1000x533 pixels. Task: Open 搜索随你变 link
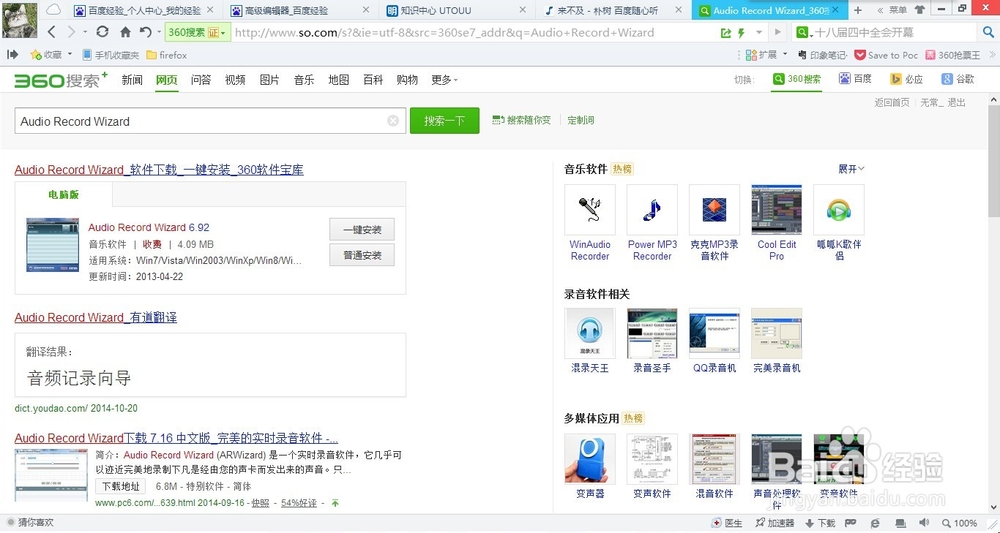pos(522,120)
